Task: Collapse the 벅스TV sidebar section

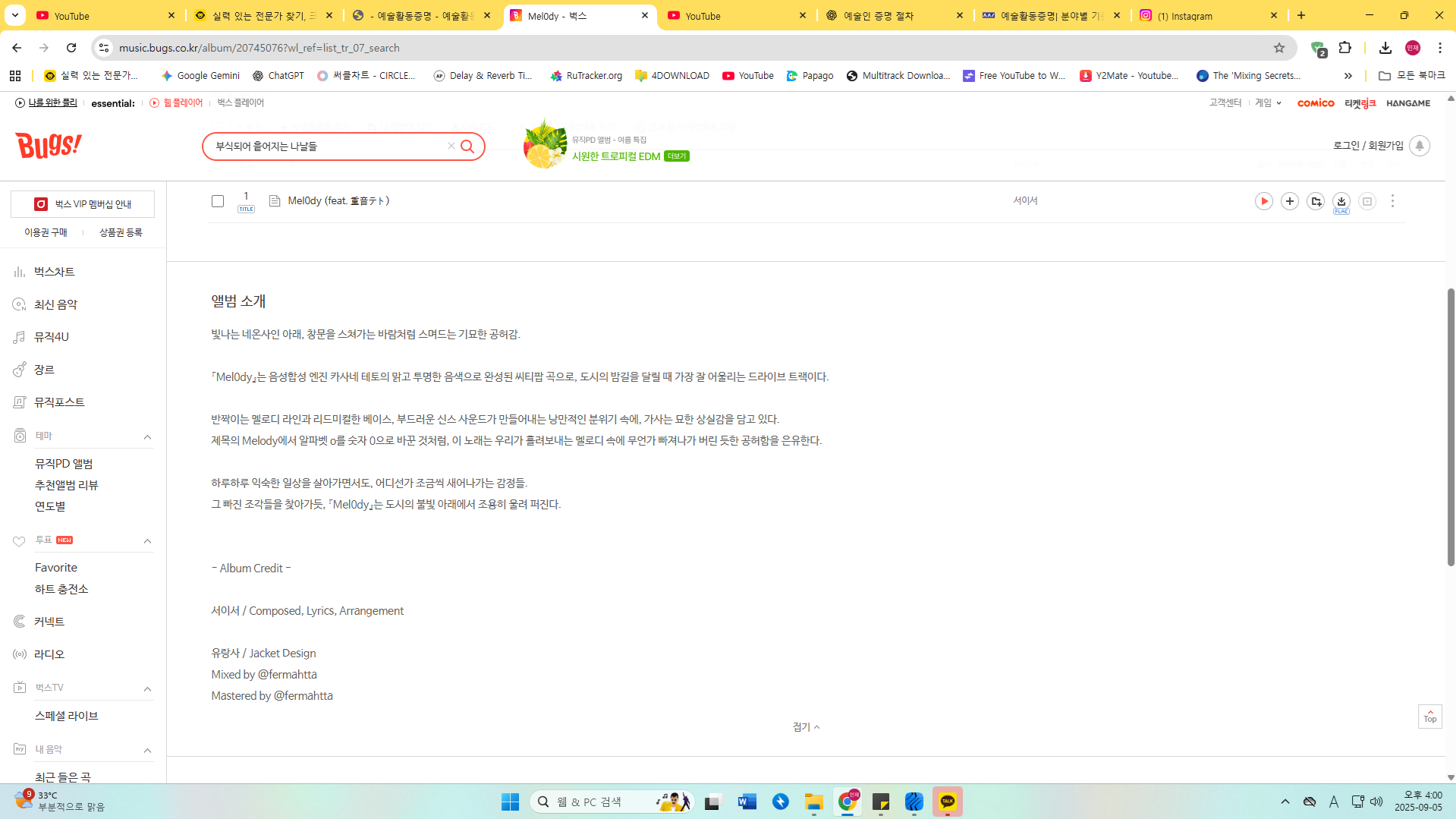Action: (x=147, y=688)
